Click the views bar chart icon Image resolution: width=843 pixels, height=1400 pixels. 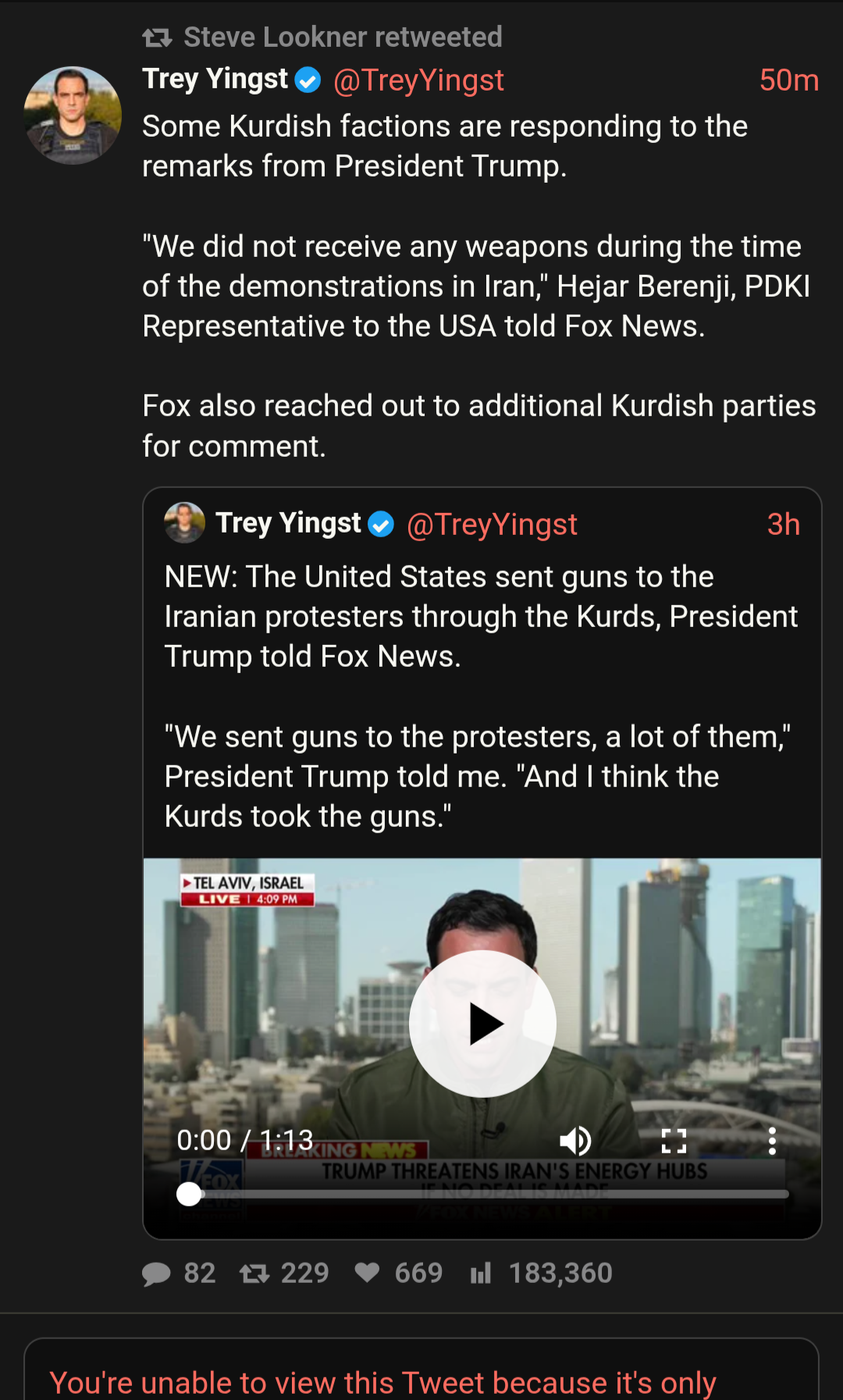[481, 1274]
